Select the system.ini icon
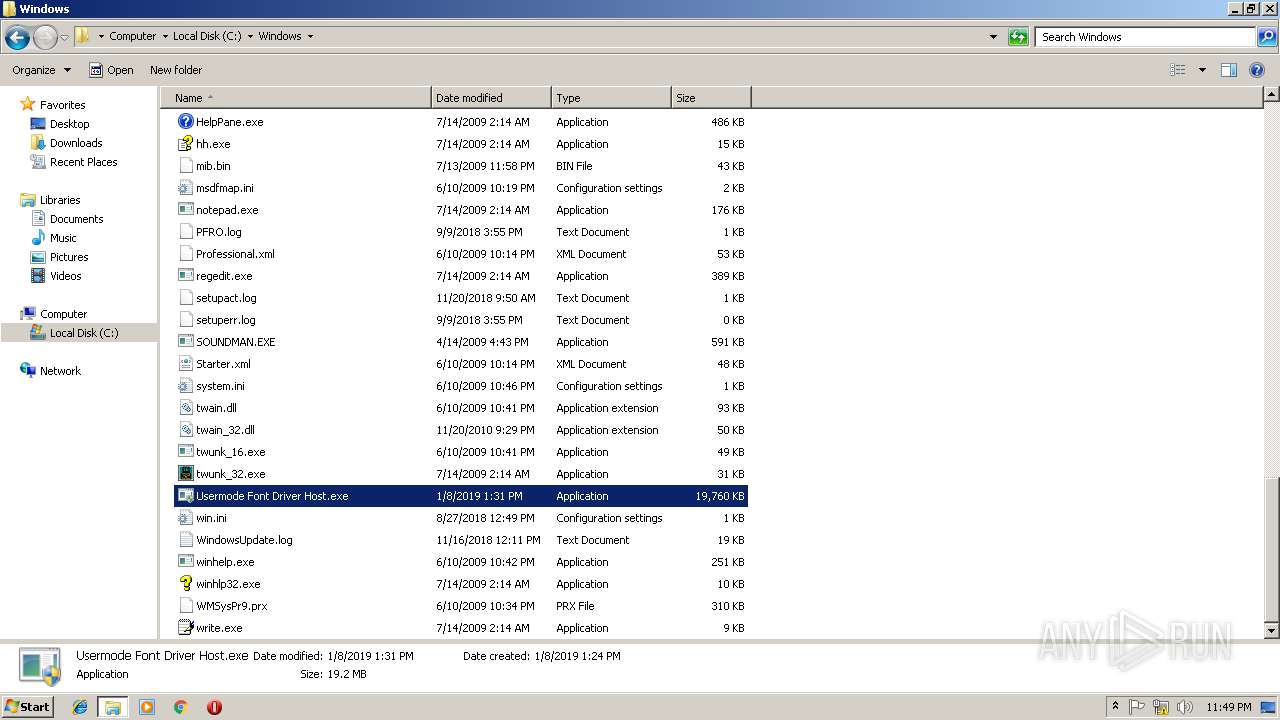 (x=185, y=386)
